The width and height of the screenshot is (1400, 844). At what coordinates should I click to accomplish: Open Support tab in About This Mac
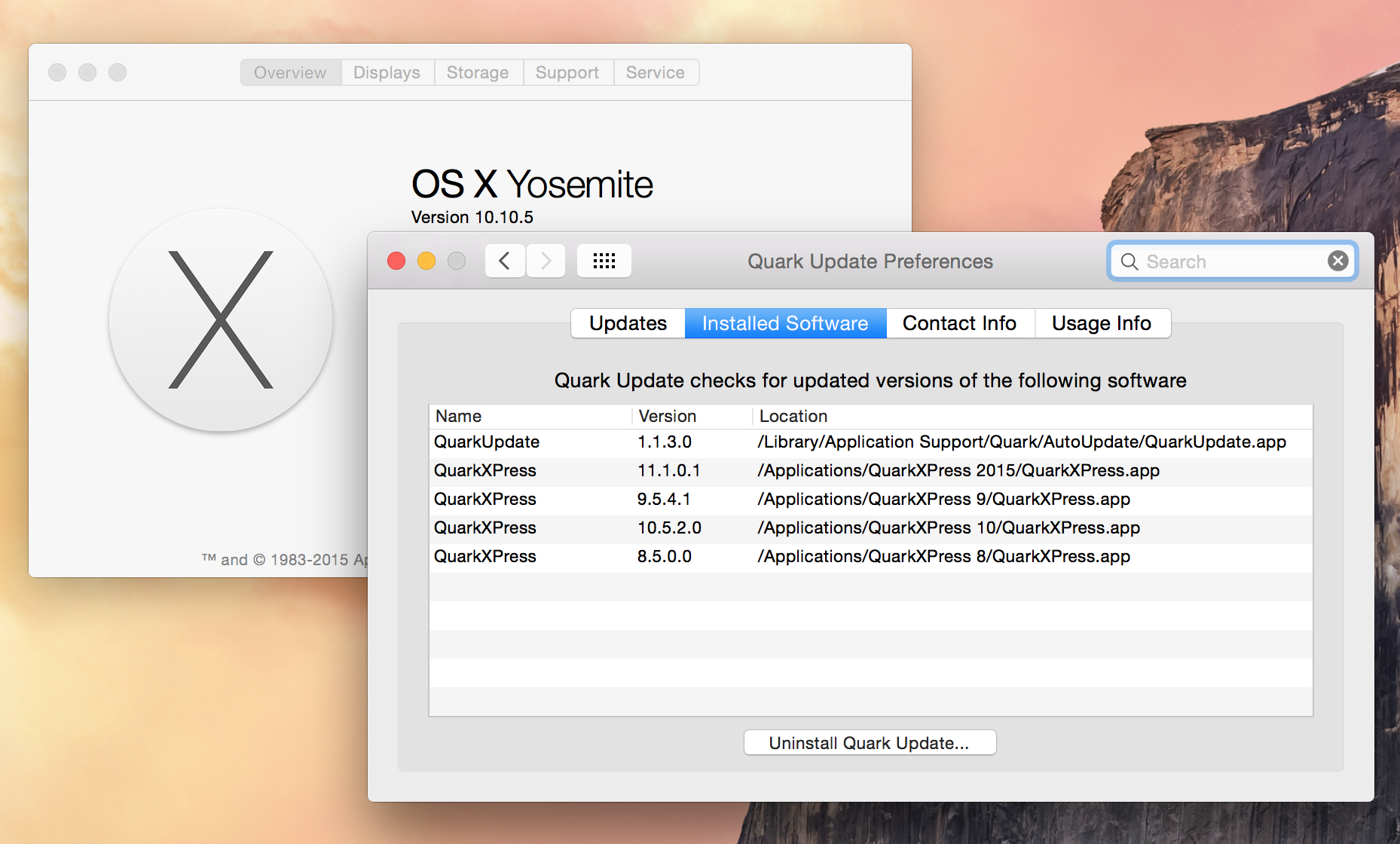pos(567,72)
